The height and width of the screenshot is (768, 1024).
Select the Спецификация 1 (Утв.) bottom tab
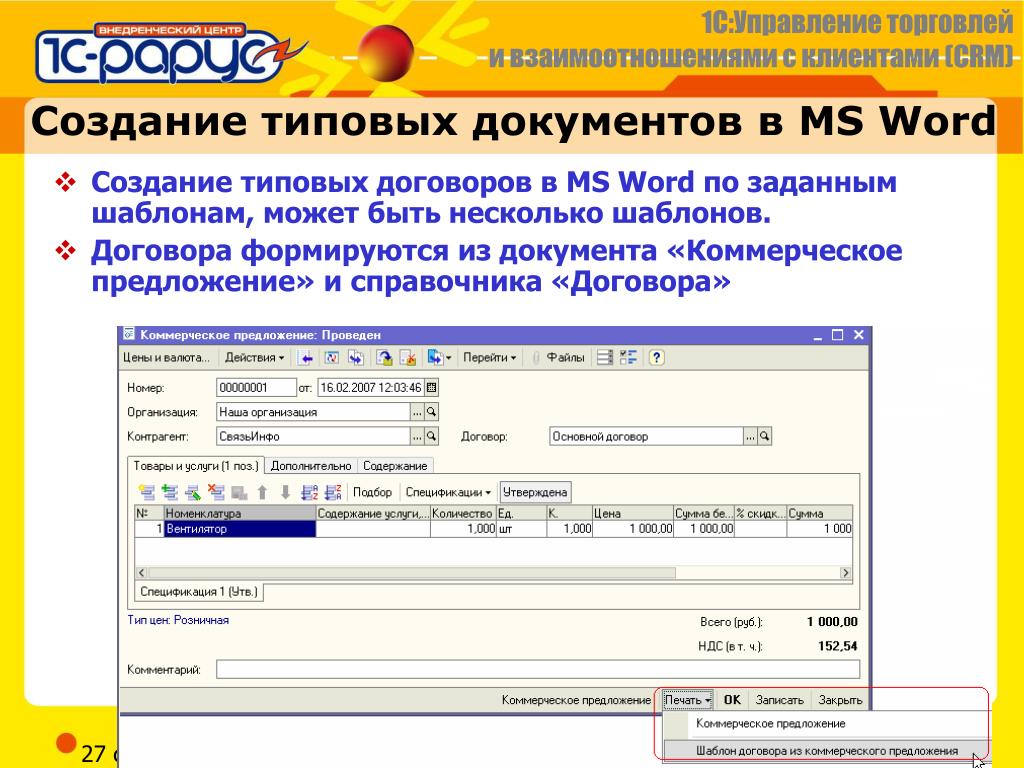pyautogui.click(x=199, y=592)
